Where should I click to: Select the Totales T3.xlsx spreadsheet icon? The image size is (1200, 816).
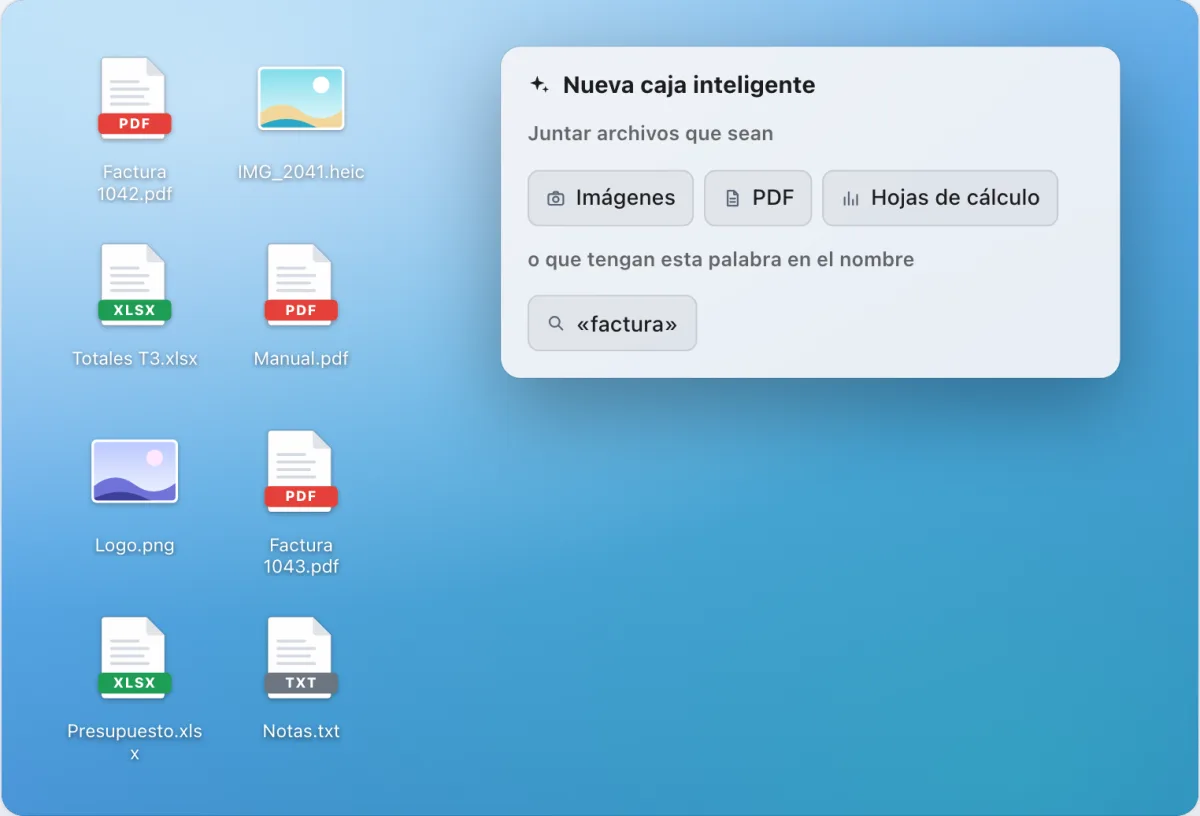pyautogui.click(x=134, y=286)
